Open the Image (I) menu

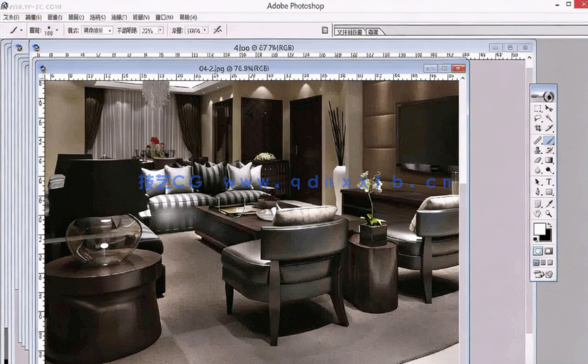55,17
